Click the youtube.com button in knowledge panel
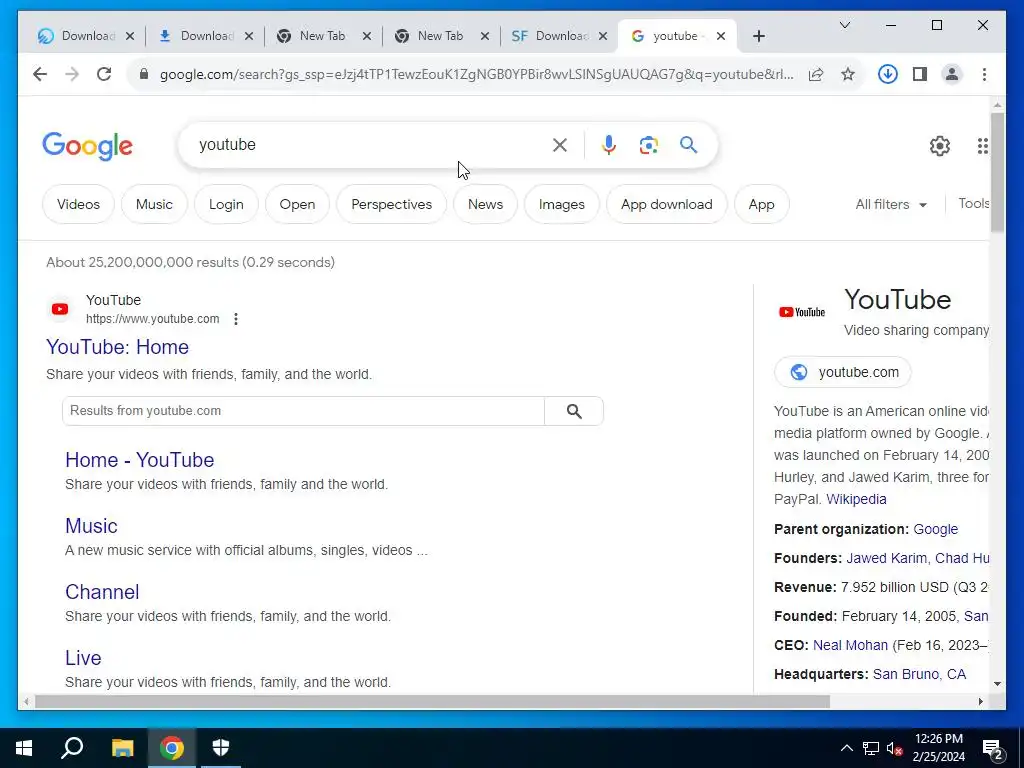 point(842,372)
